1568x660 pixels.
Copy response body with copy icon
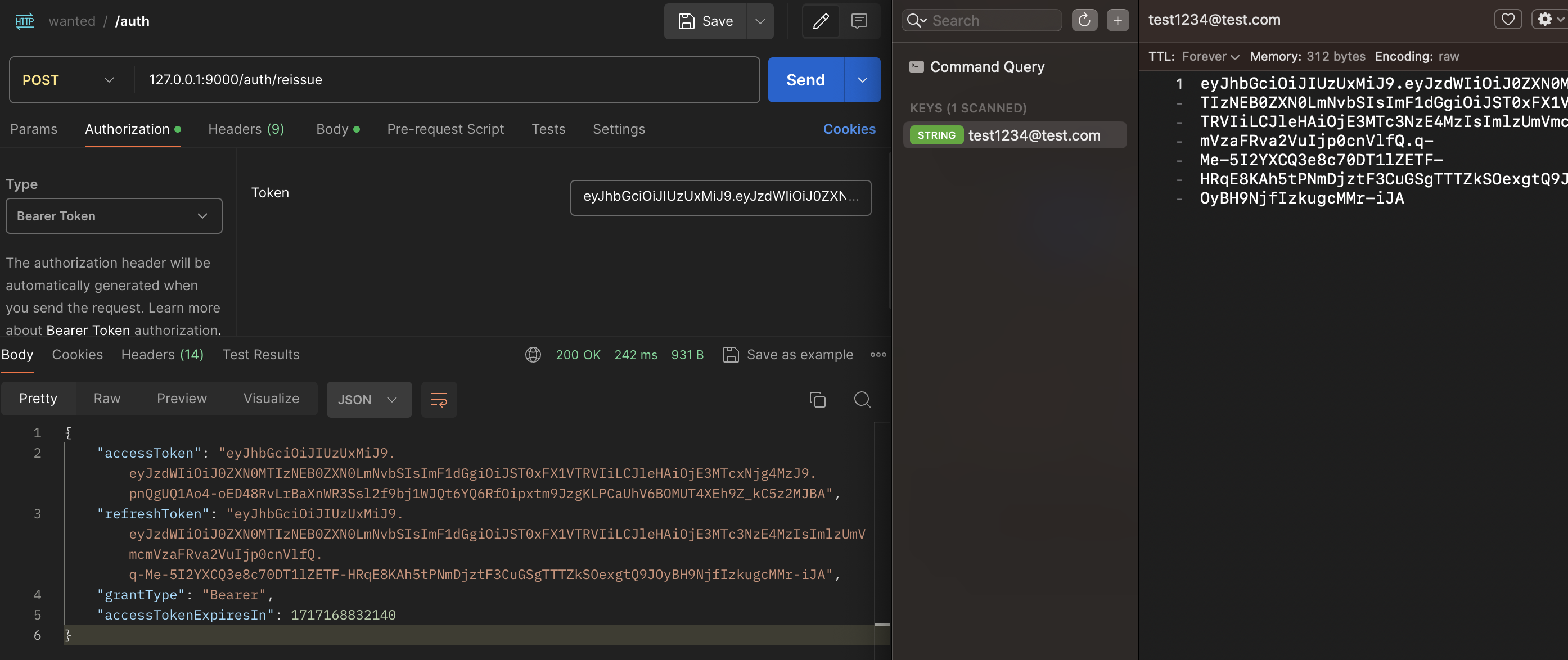point(817,399)
